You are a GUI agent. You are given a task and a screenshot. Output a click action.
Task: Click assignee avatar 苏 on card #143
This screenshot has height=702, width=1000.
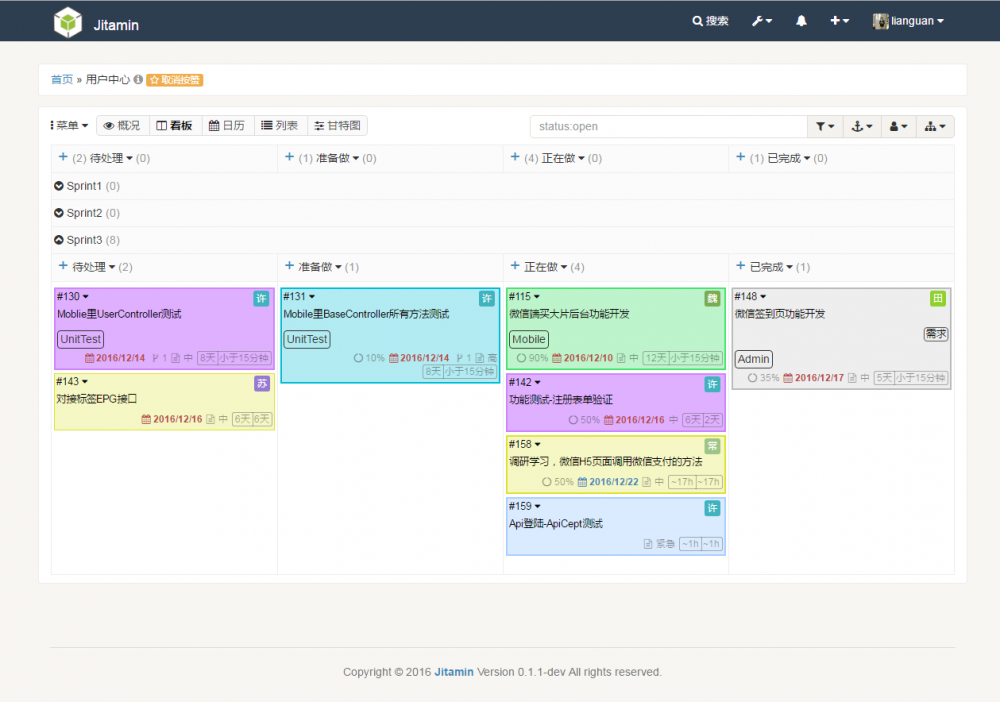pyautogui.click(x=261, y=383)
